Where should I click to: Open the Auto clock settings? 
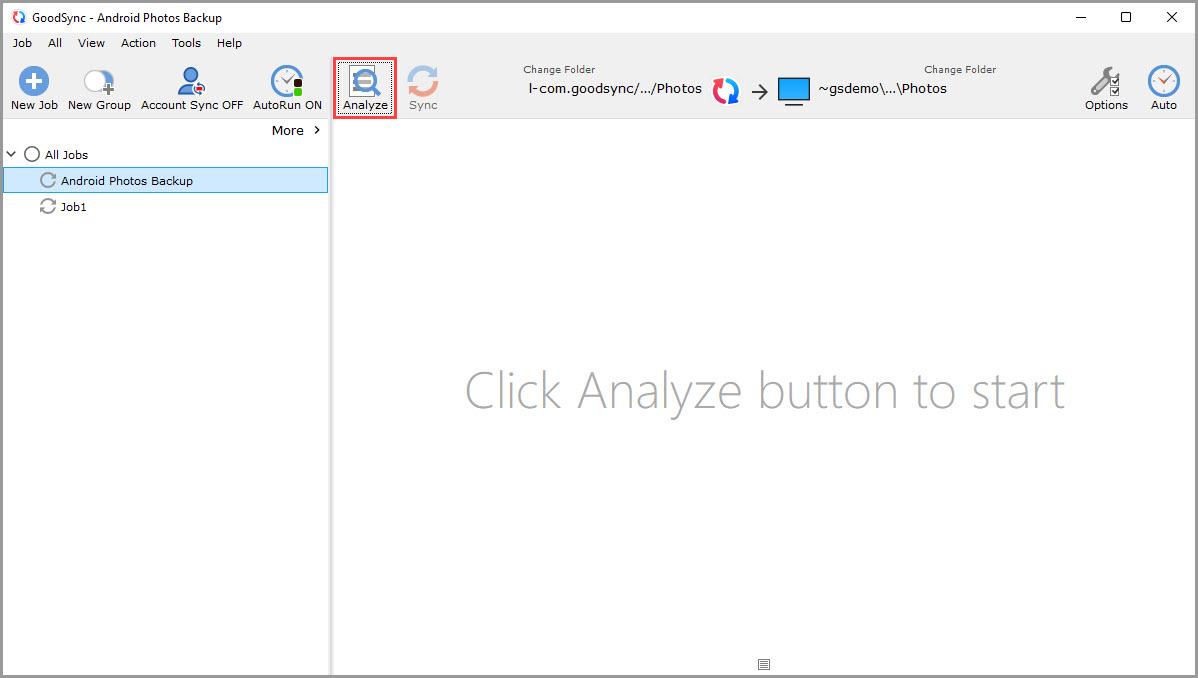(x=1164, y=81)
